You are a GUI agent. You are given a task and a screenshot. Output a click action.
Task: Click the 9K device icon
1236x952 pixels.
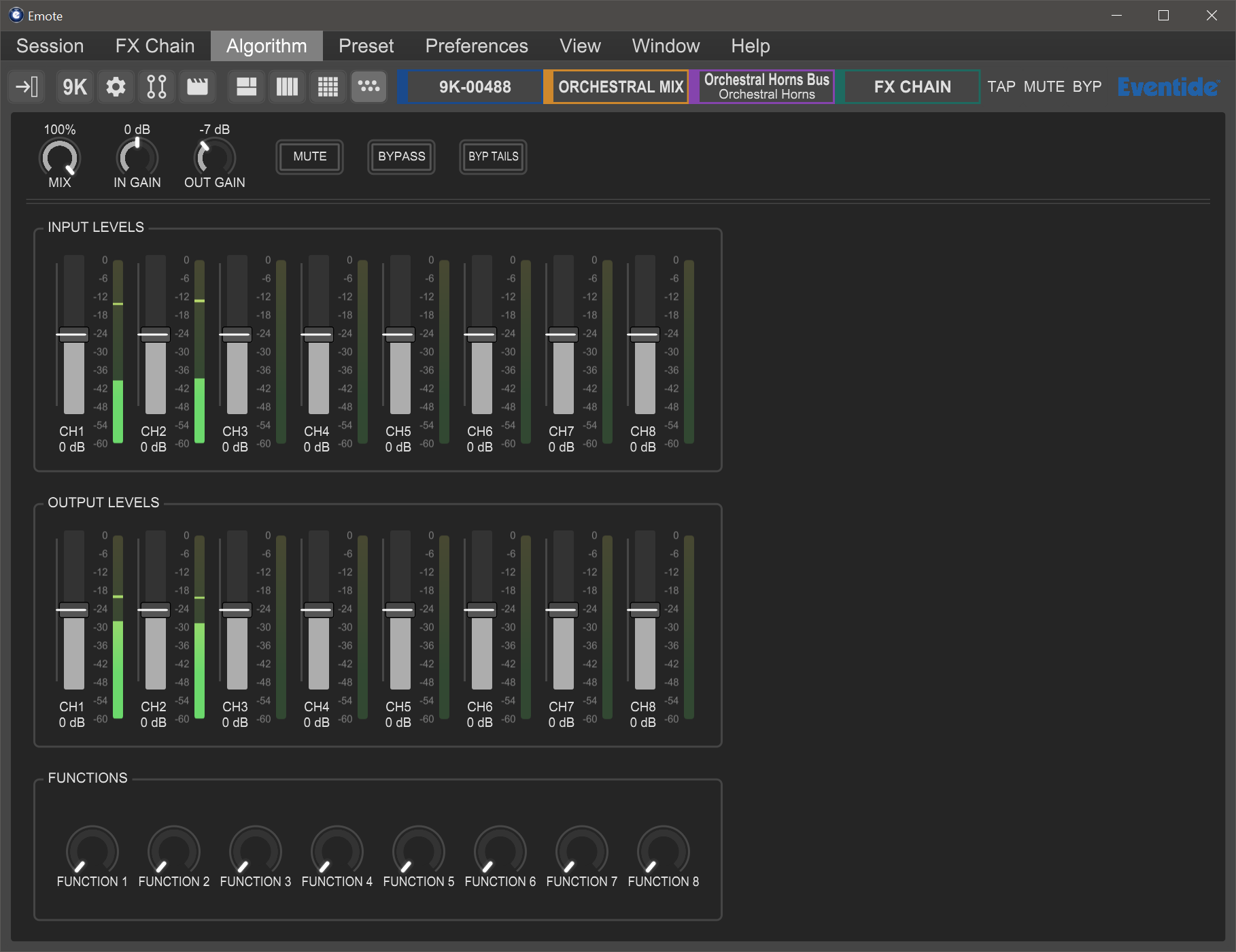[75, 87]
